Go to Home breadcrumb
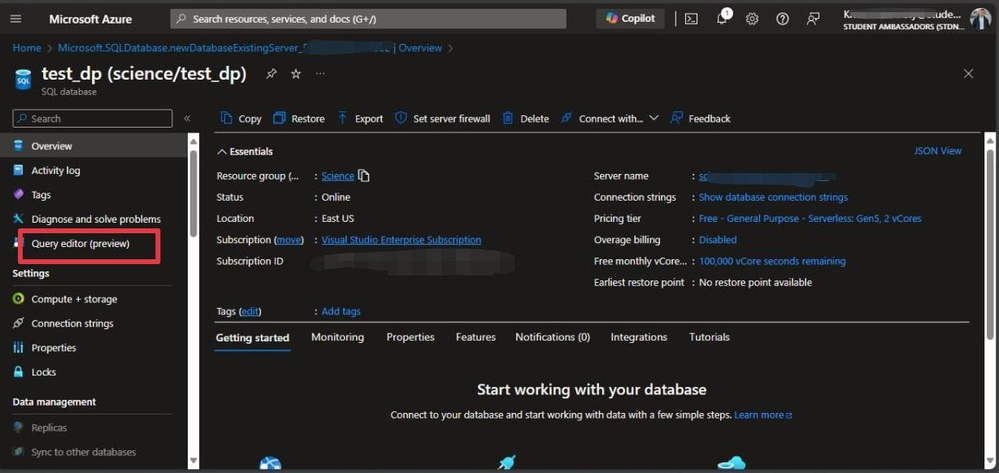The image size is (999, 473). coord(27,48)
